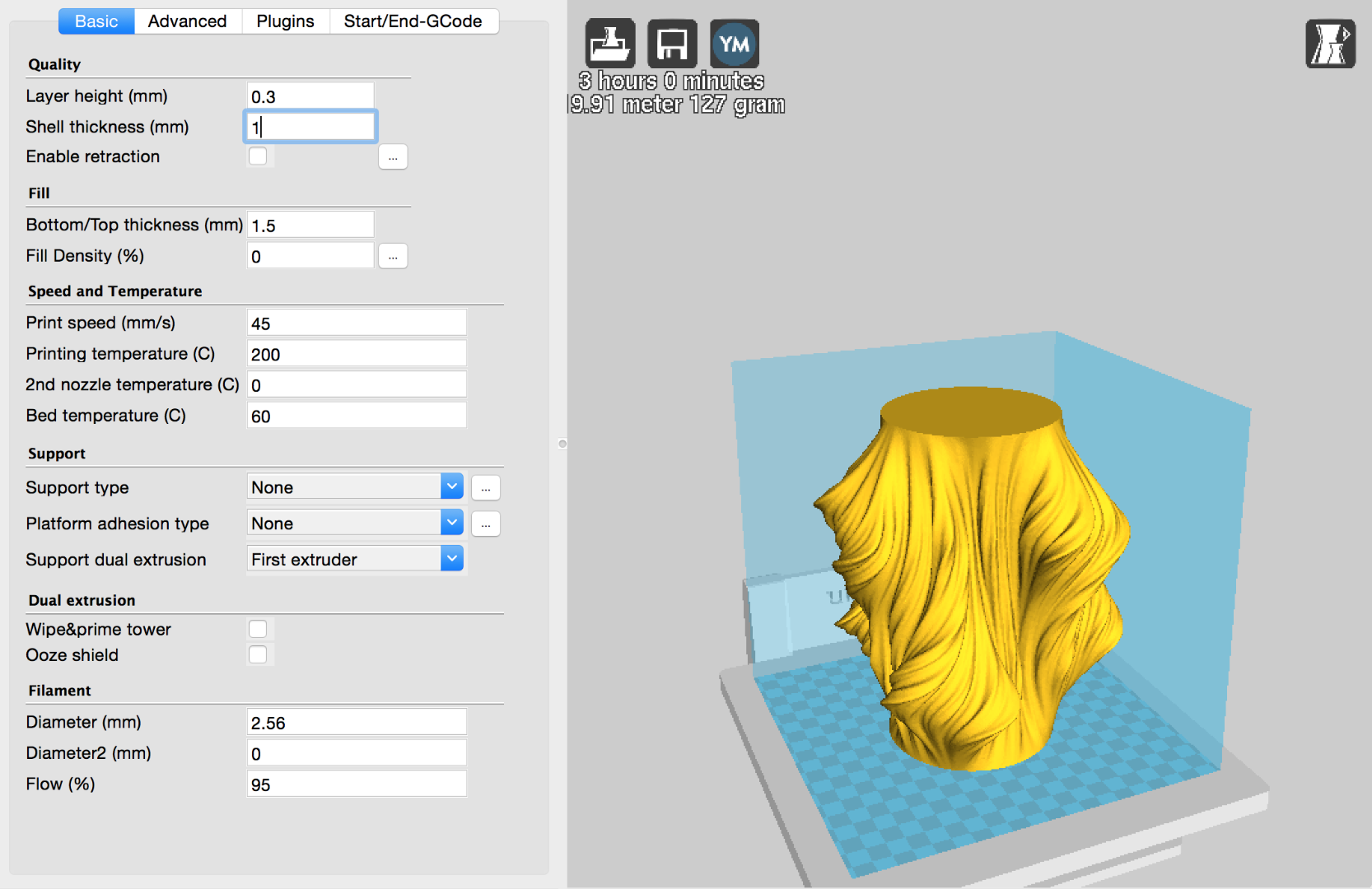The image size is (1372, 889).
Task: Toggle the Ooze shield checkbox
Action: (259, 654)
